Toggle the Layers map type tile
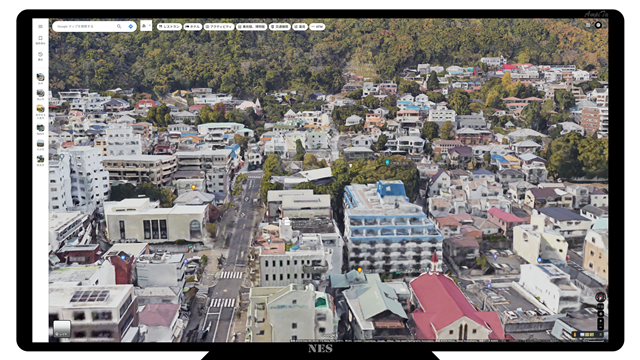Screen dimensions: 640x360 tap(62, 329)
